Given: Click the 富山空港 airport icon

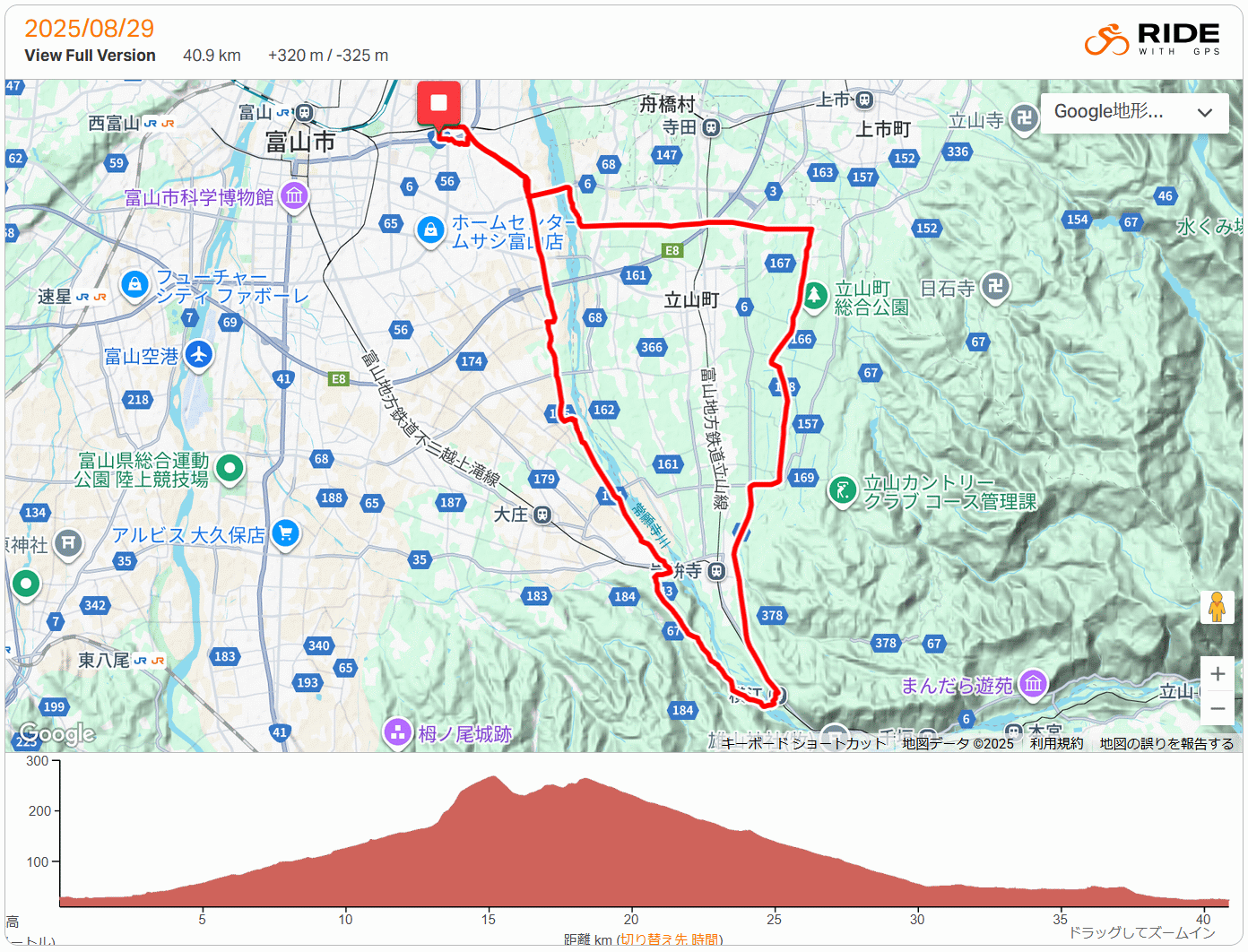Looking at the screenshot, I should pos(199,355).
